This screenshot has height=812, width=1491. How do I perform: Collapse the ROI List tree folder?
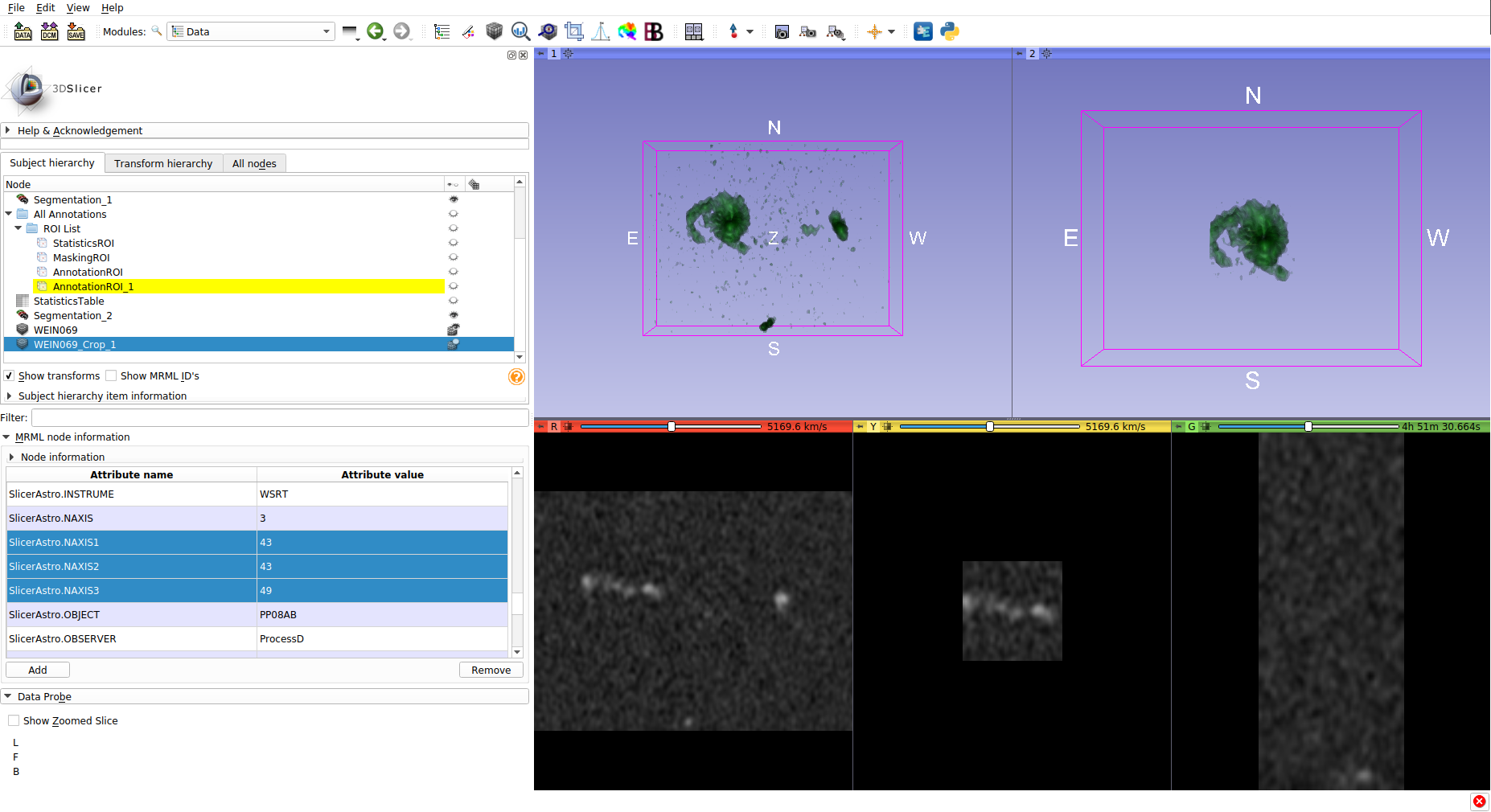(x=18, y=228)
